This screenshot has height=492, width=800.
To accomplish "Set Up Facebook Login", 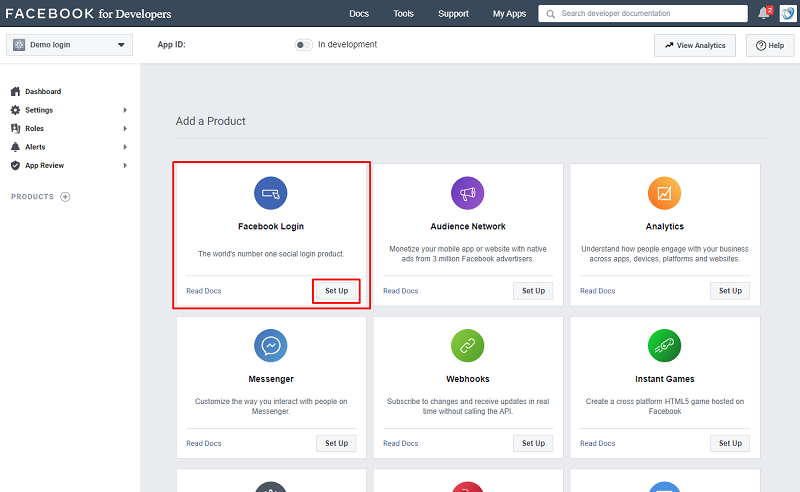I will (336, 291).
